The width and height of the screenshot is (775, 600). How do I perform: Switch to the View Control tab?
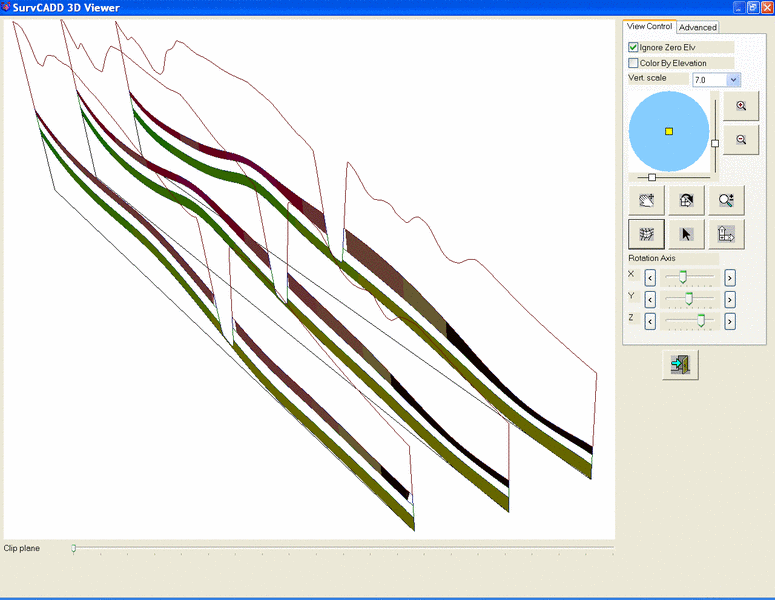click(x=649, y=26)
